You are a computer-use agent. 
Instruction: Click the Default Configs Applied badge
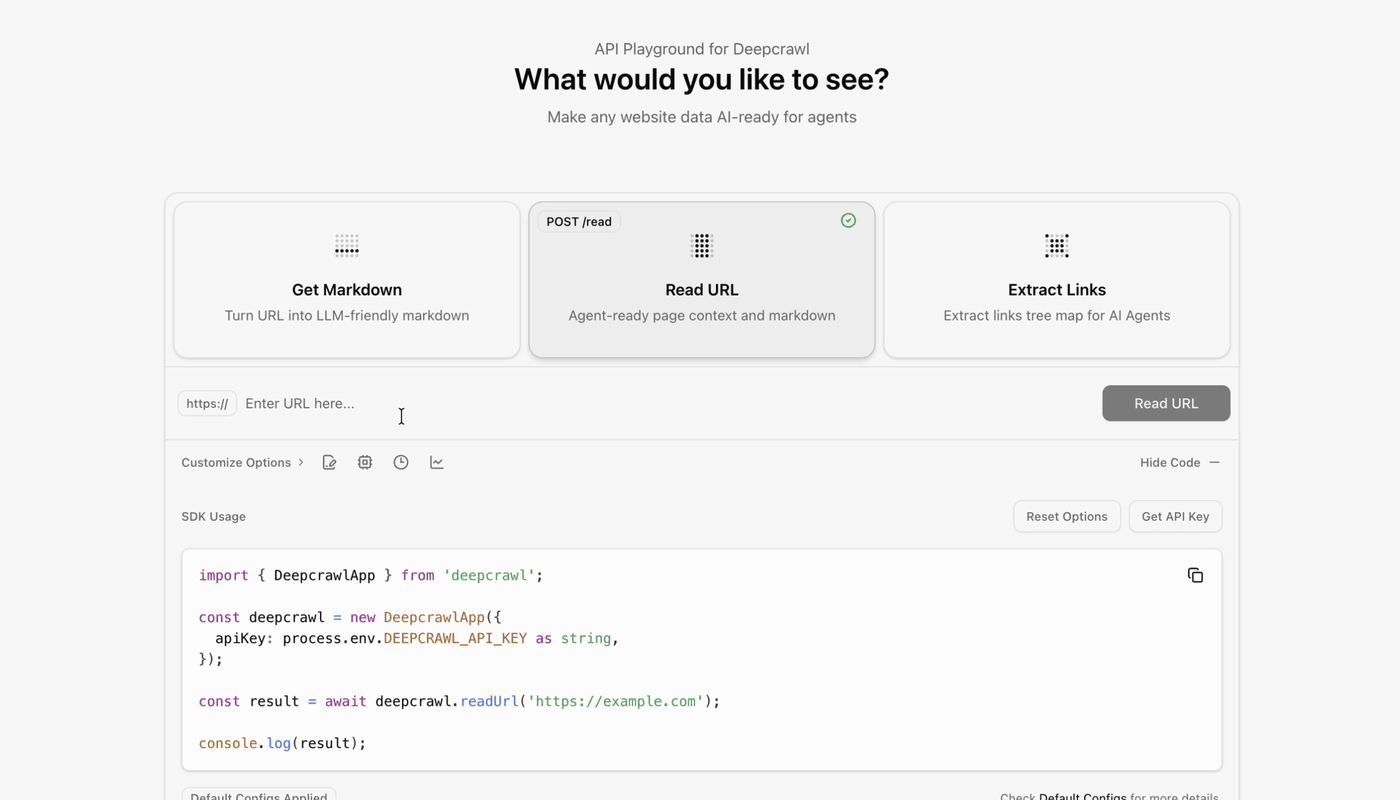(259, 796)
